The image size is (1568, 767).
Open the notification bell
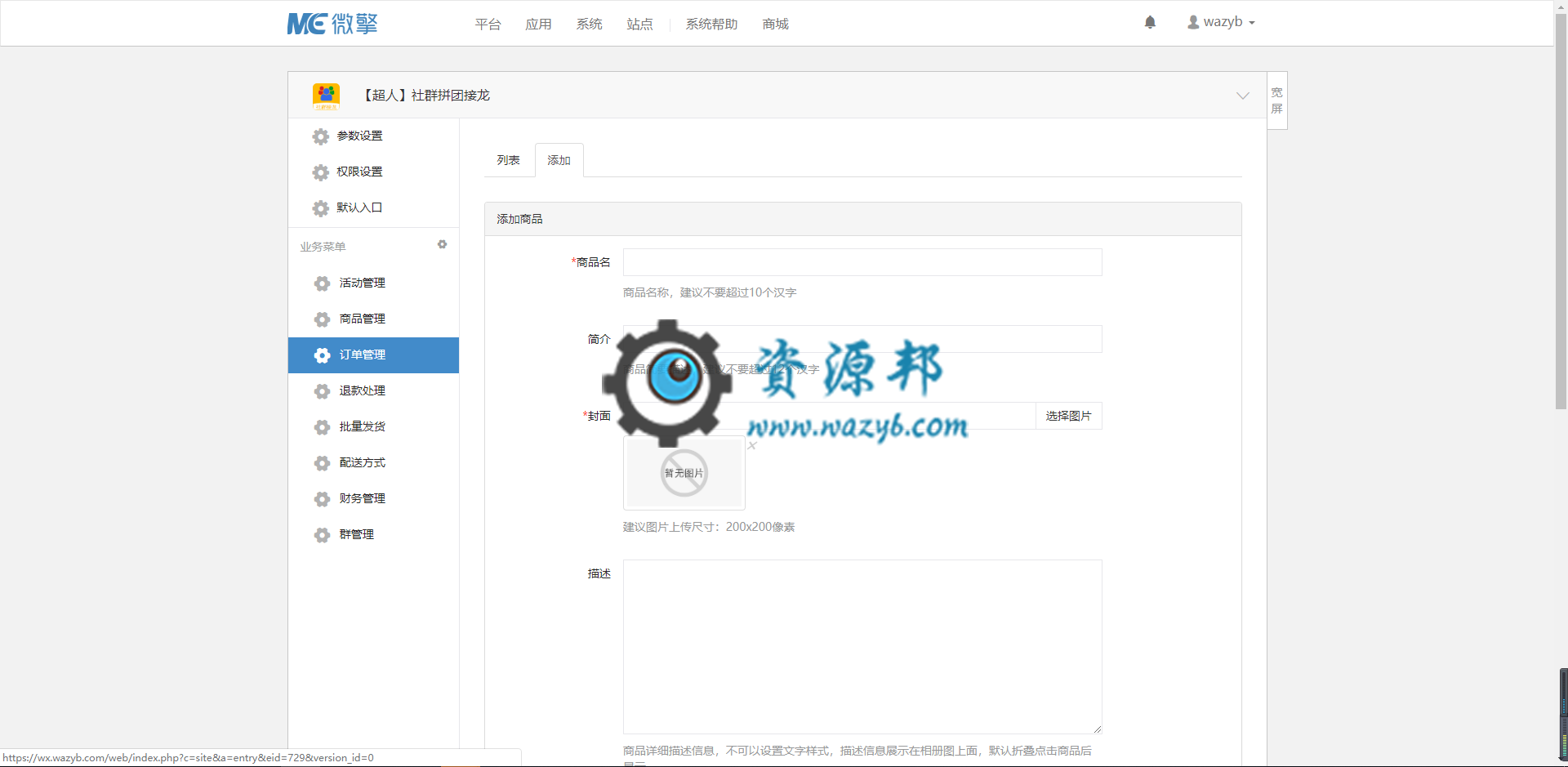coord(1150,22)
